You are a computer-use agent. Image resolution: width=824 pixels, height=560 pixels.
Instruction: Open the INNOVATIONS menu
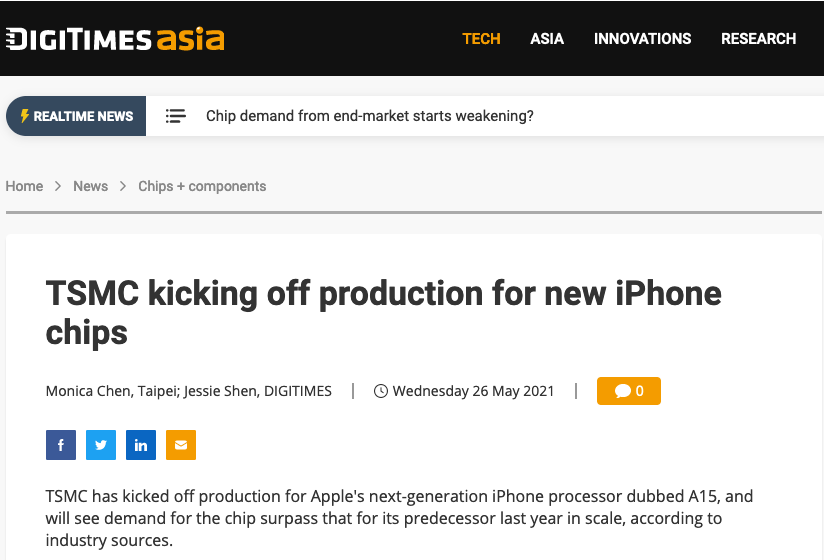point(642,38)
